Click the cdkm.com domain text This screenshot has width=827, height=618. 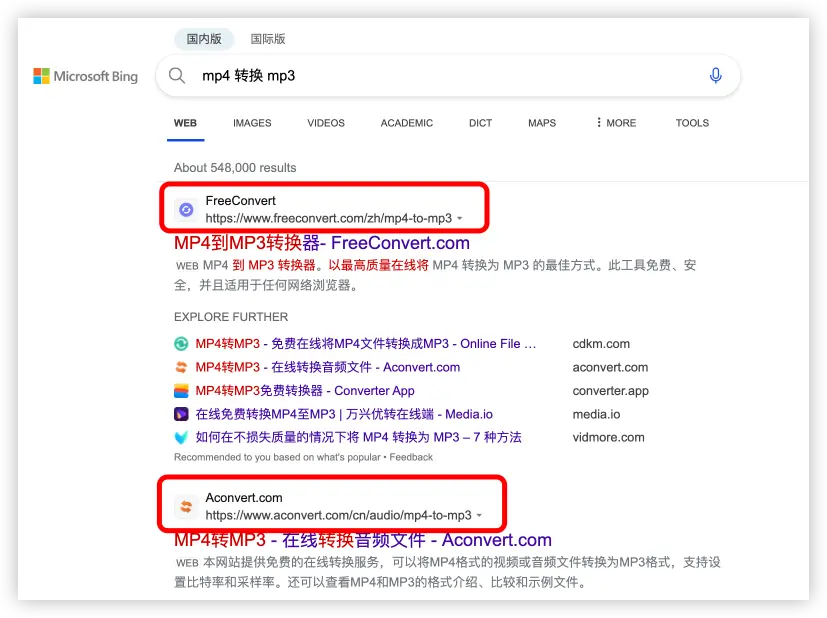[601, 344]
